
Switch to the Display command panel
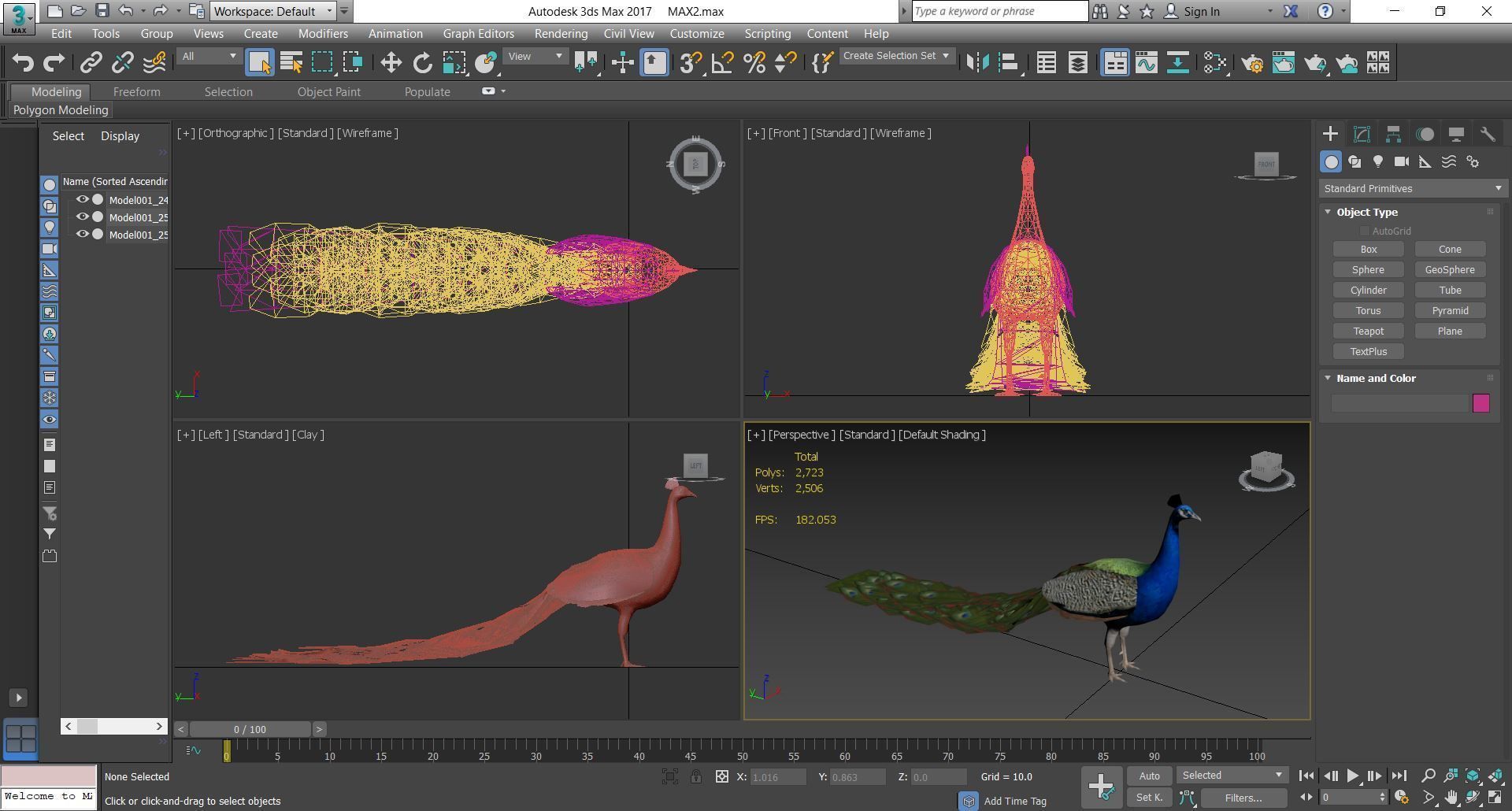pos(1456,134)
